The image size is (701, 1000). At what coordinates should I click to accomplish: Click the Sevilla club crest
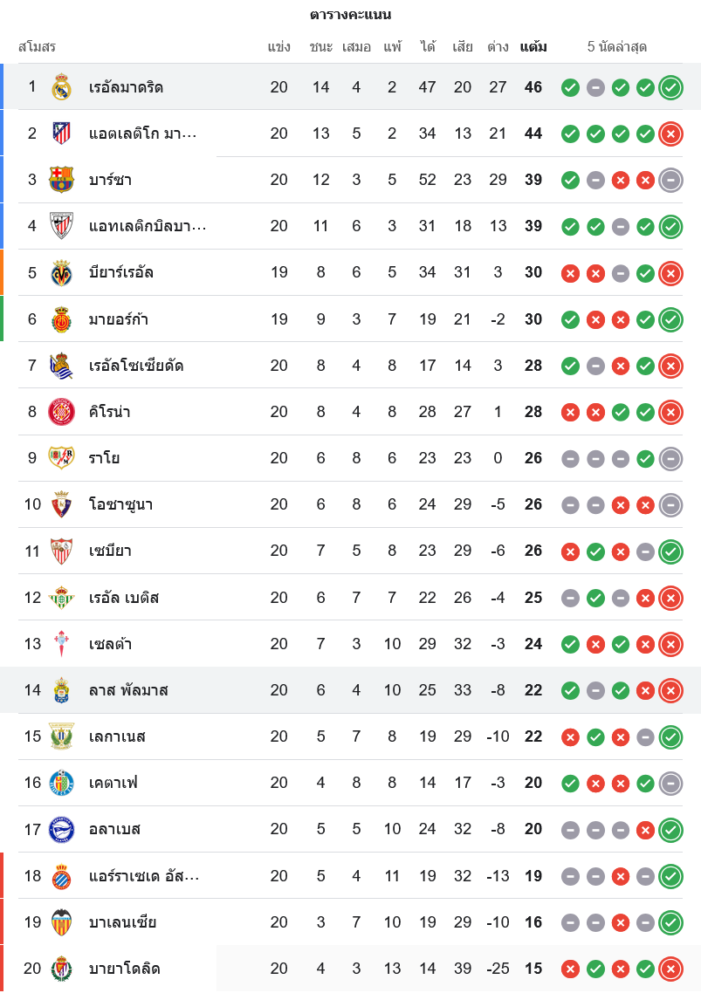(62, 551)
